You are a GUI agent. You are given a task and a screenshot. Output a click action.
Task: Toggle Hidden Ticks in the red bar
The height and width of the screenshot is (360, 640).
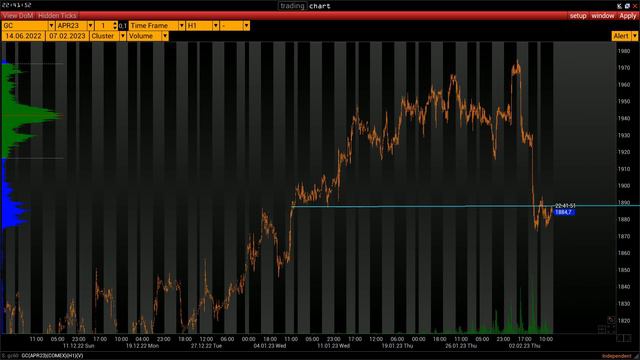(x=57, y=16)
